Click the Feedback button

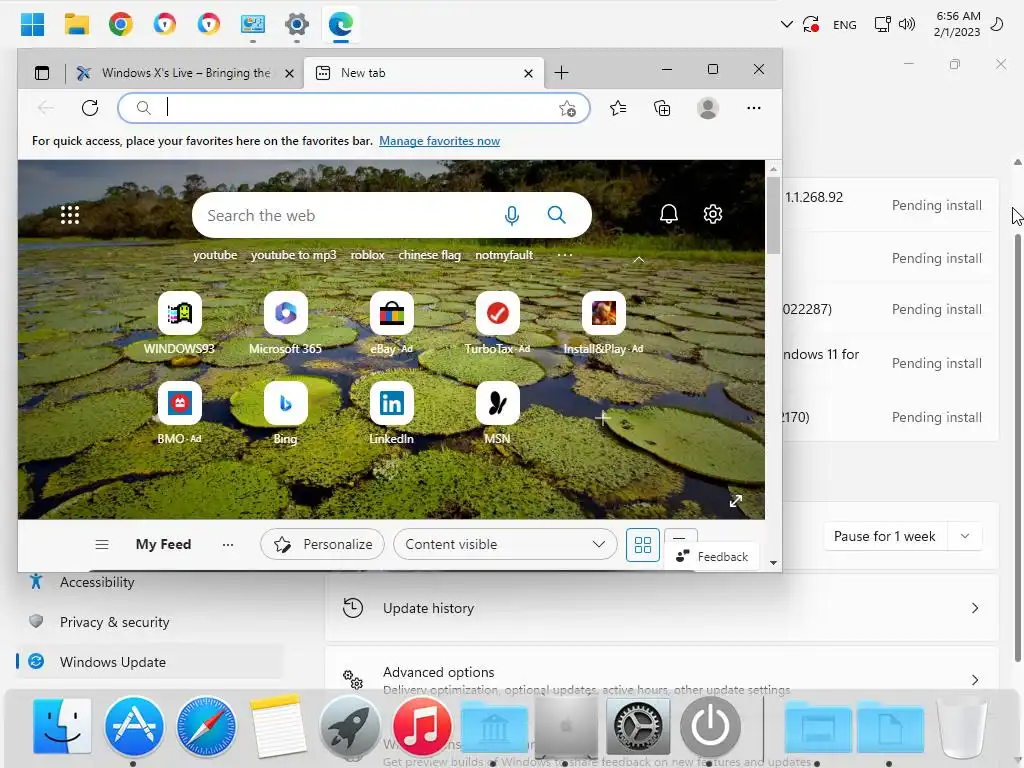click(712, 556)
